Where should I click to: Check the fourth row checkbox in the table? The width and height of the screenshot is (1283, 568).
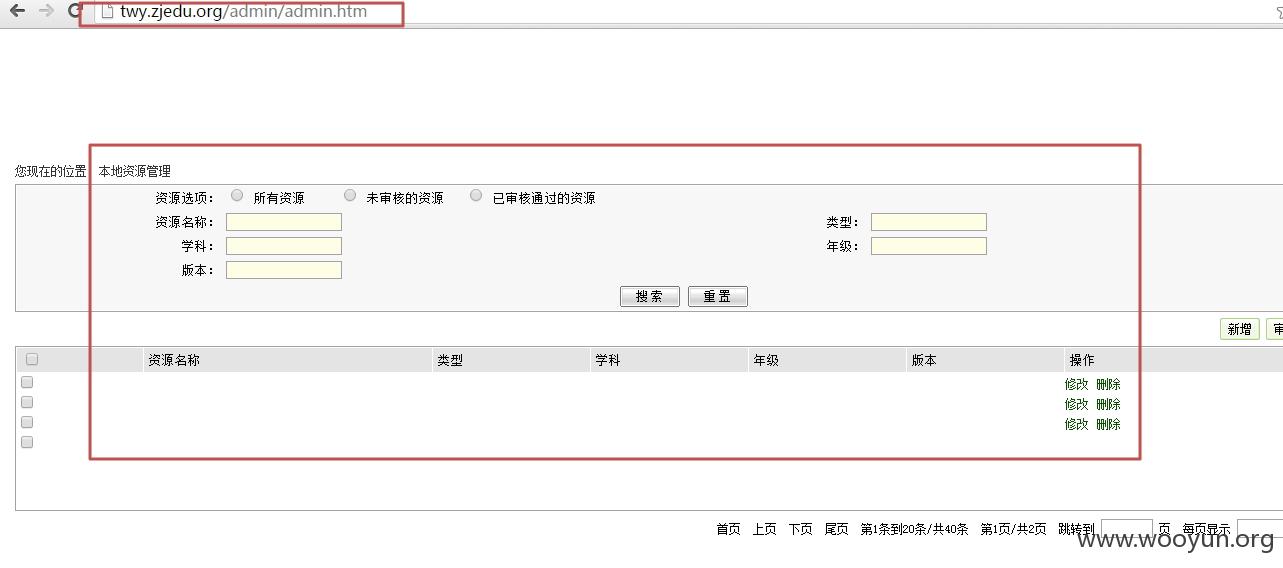pyautogui.click(x=27, y=442)
